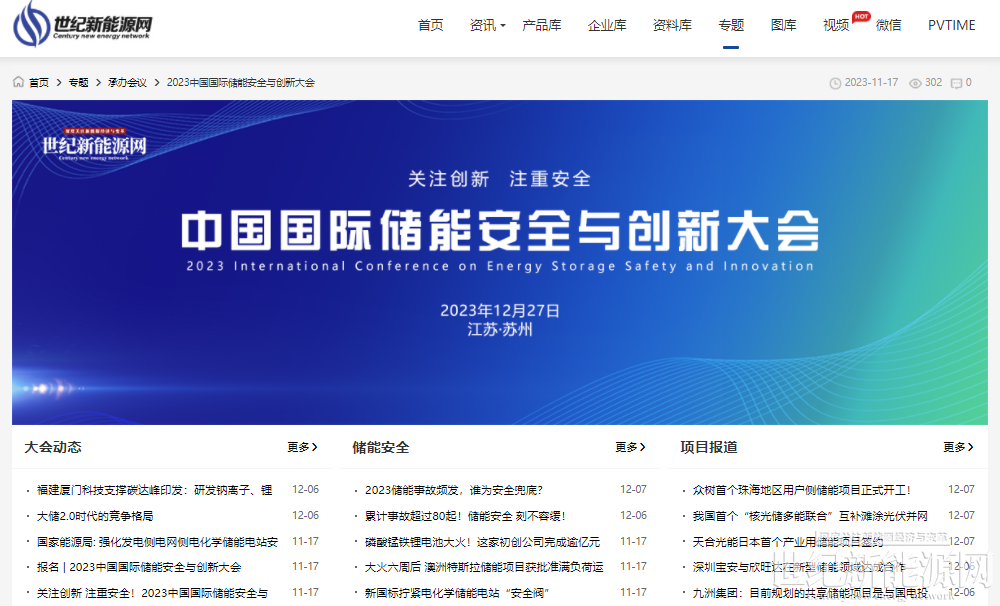The height and width of the screenshot is (606, 1000).
Task: Click the red HOT badge on 视频
Action: click(x=860, y=16)
